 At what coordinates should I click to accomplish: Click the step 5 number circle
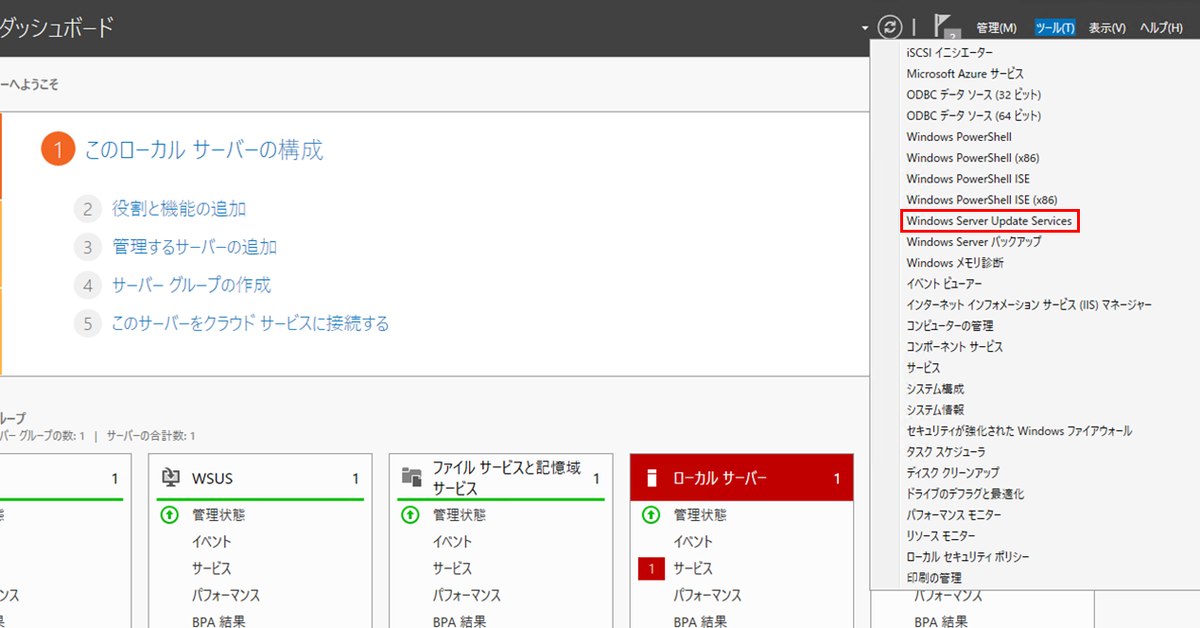pyautogui.click(x=88, y=323)
